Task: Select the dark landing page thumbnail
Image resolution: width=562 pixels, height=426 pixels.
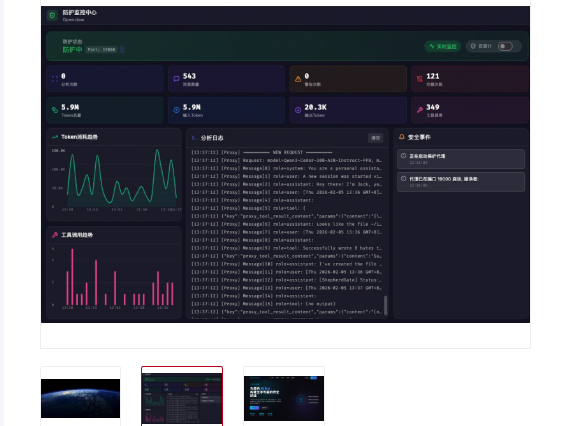Action: tap(284, 398)
